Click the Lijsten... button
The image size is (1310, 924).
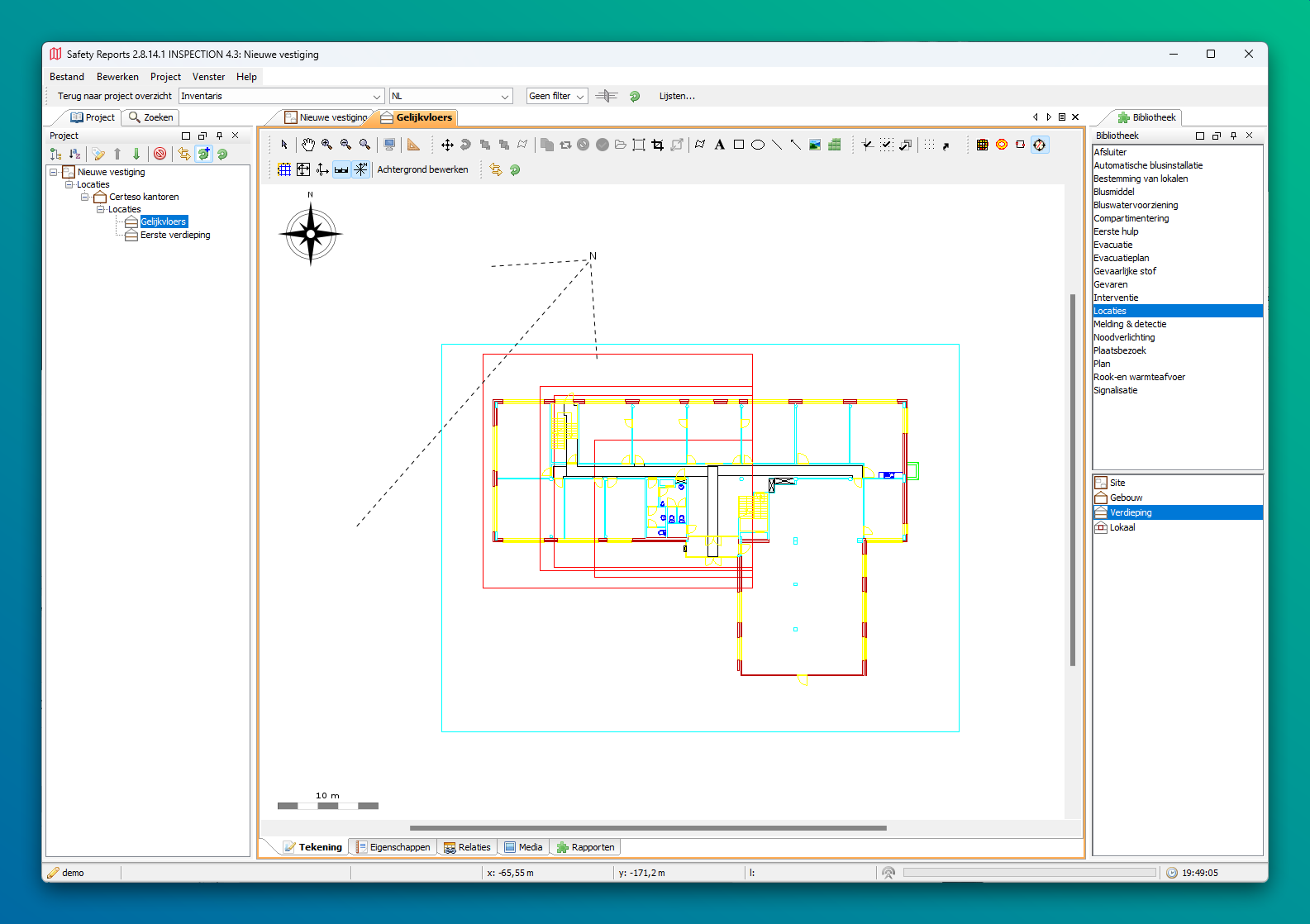coord(677,97)
